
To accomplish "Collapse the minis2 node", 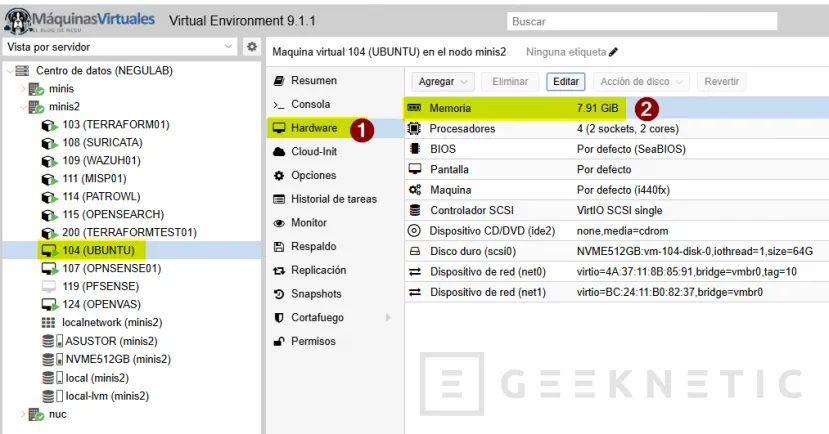I will (23, 107).
